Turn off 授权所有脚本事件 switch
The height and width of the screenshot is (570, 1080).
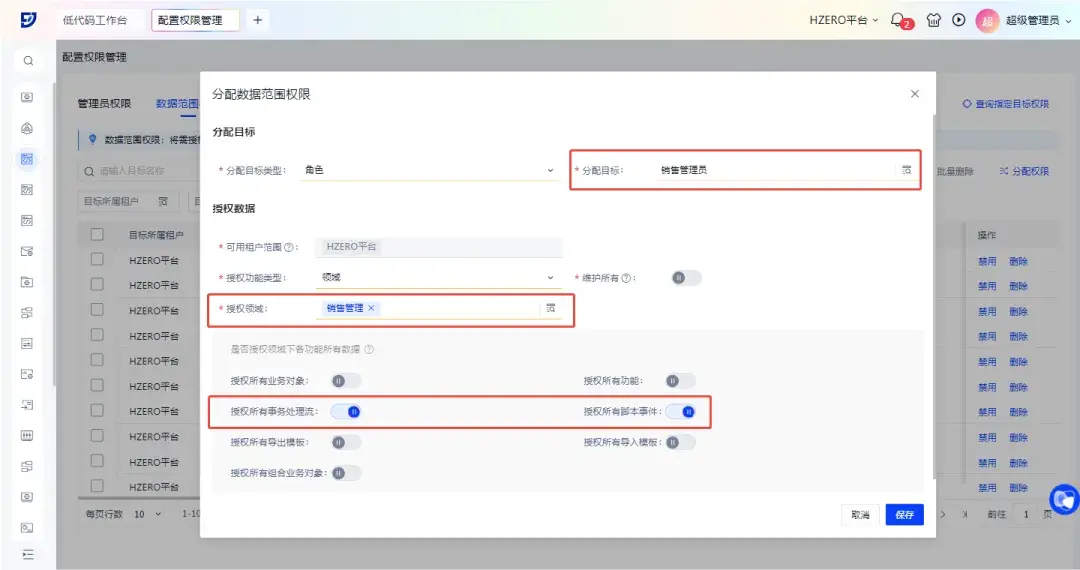point(681,412)
